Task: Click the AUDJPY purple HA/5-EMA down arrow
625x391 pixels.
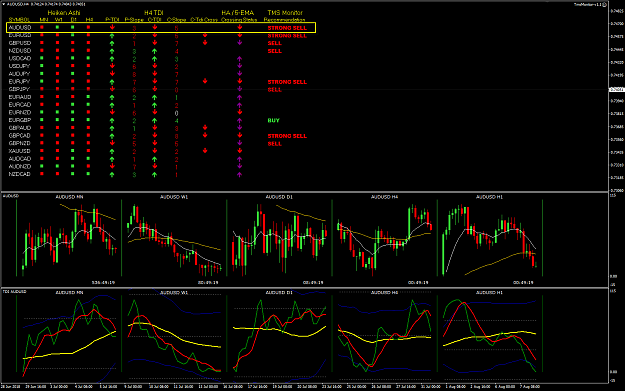Action: (240, 74)
